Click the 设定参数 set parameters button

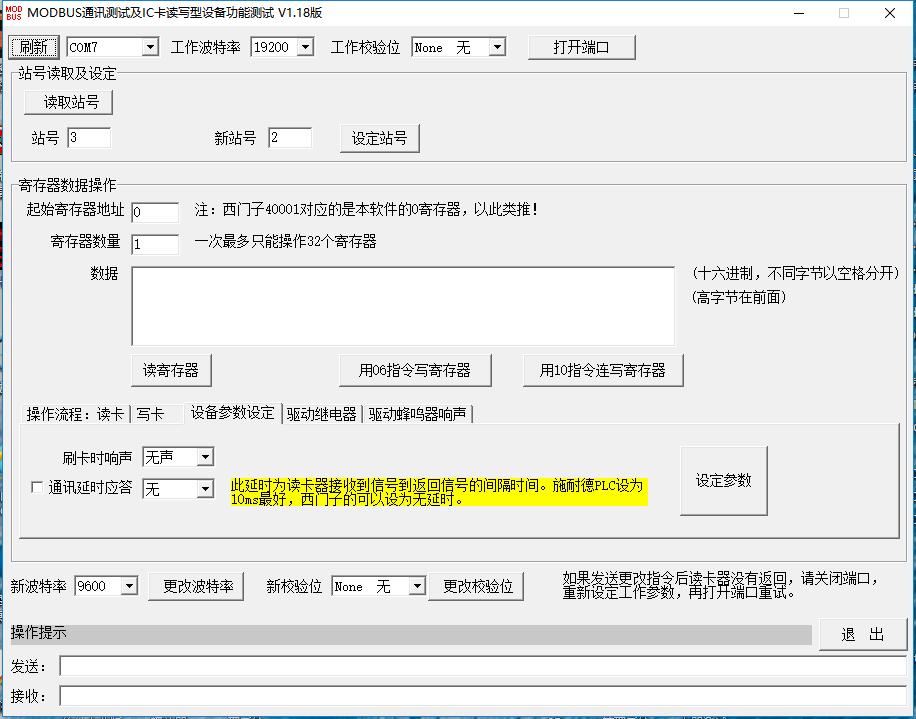[x=723, y=479]
